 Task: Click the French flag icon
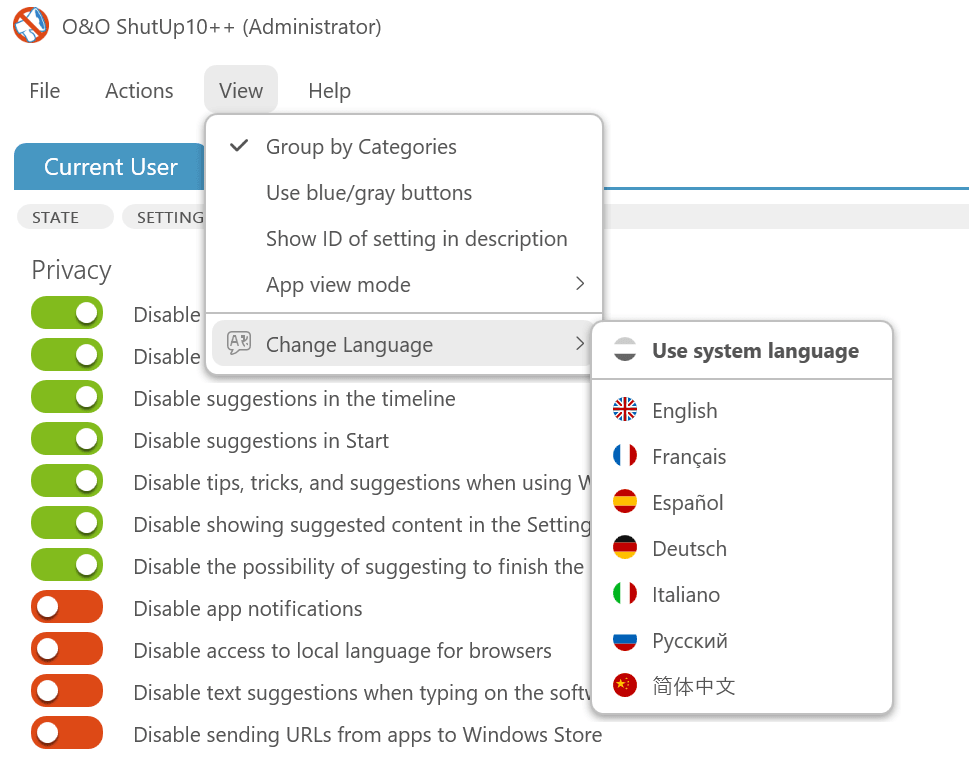[625, 455]
